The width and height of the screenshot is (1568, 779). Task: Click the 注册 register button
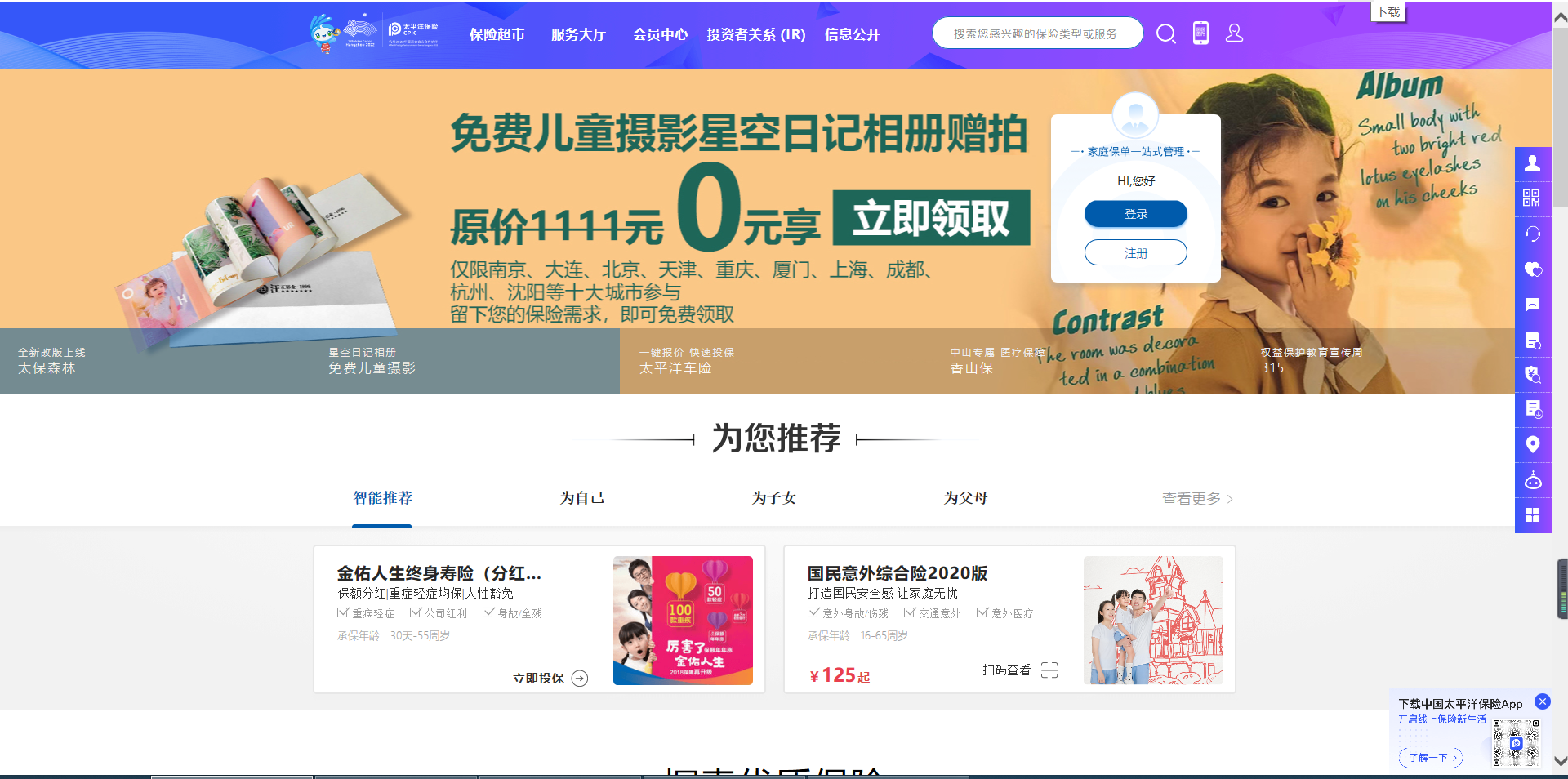(1135, 253)
